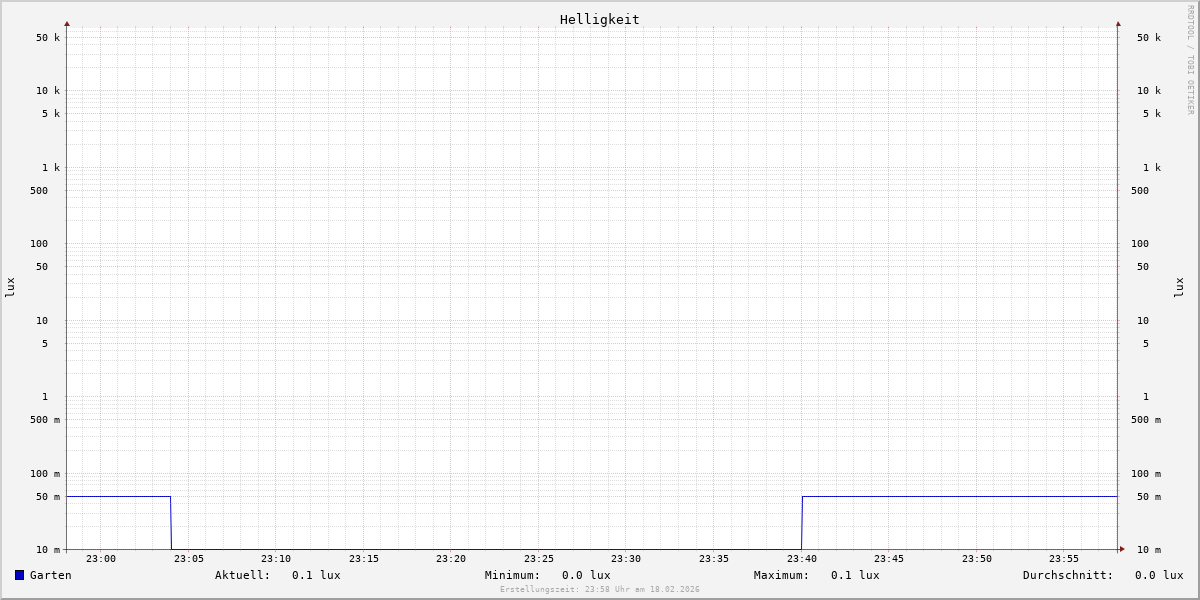The image size is (1200, 600).
Task: Click the 100 label on left axis
Action: tap(39, 244)
